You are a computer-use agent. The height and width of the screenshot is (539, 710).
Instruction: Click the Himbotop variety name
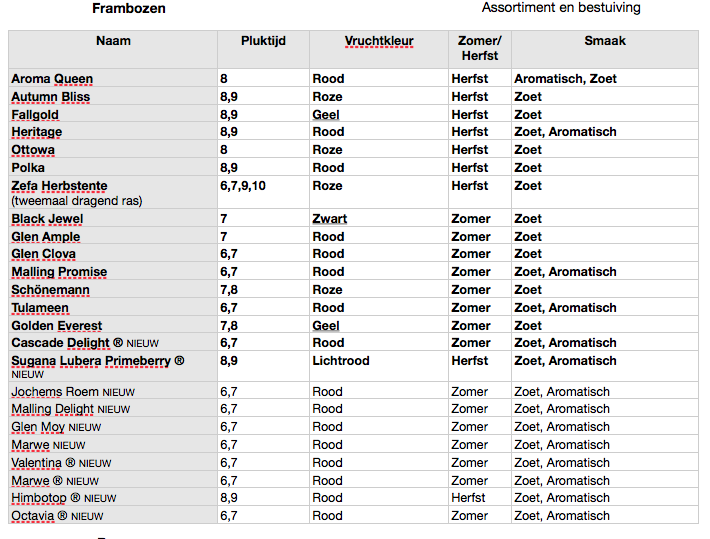pyautogui.click(x=41, y=498)
